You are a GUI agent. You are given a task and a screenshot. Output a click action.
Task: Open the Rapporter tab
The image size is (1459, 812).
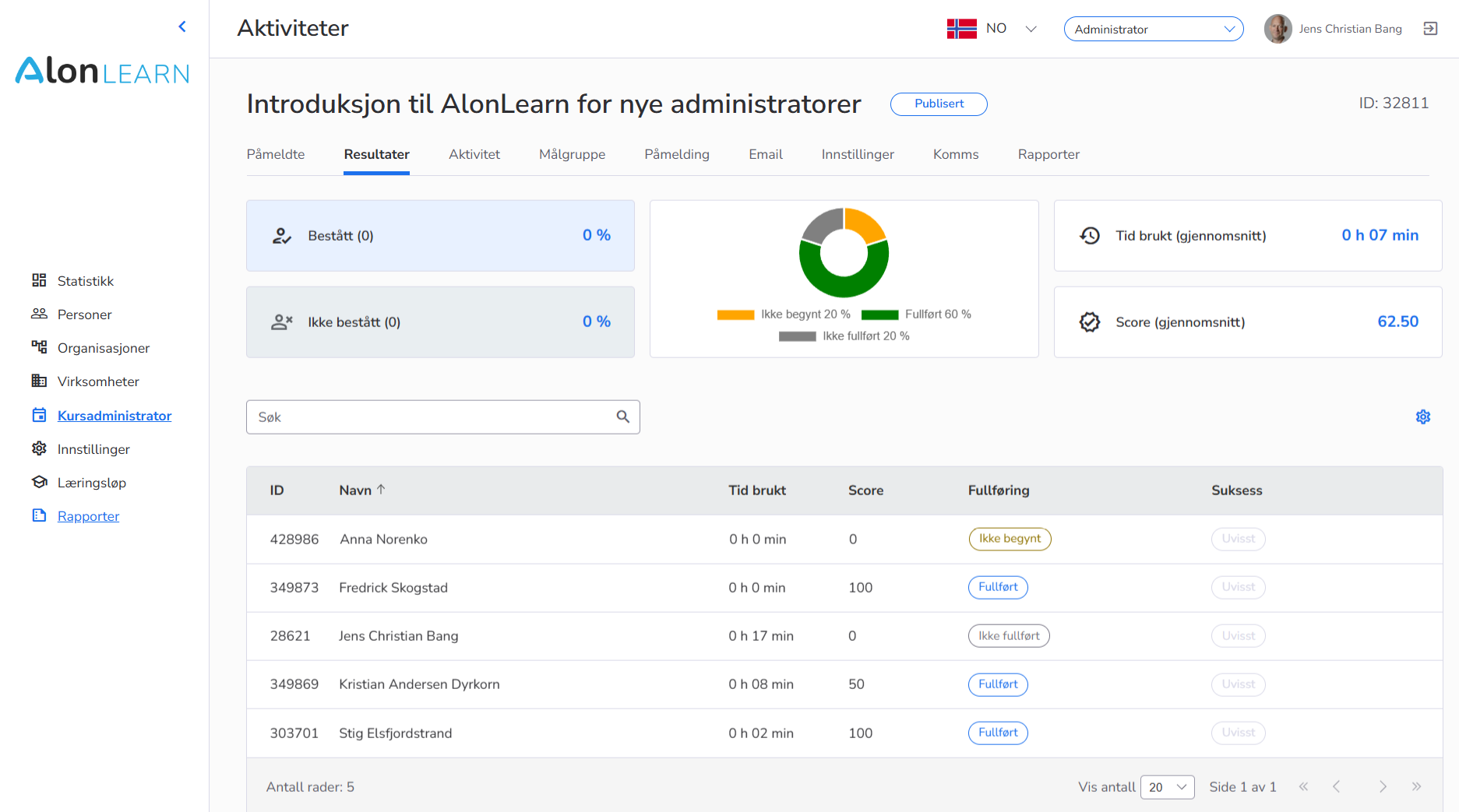pos(1048,154)
